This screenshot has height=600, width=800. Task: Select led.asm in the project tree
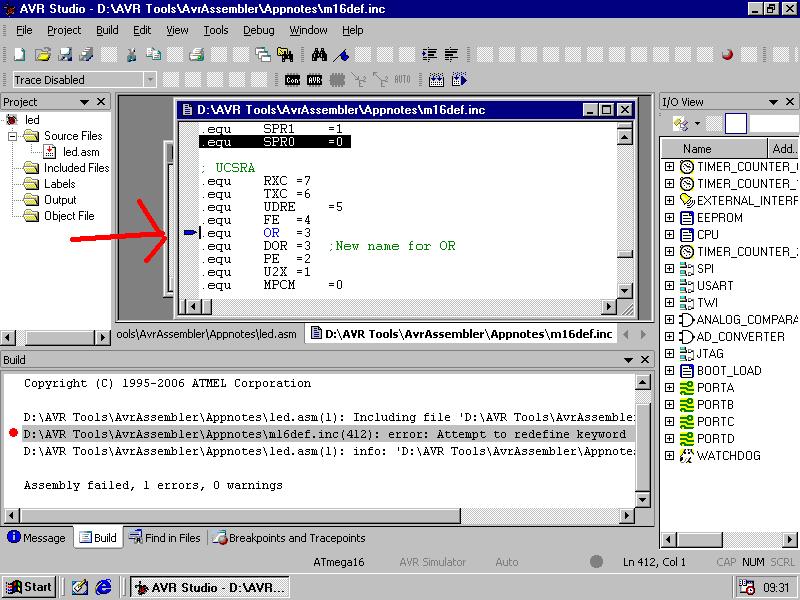pos(81,152)
